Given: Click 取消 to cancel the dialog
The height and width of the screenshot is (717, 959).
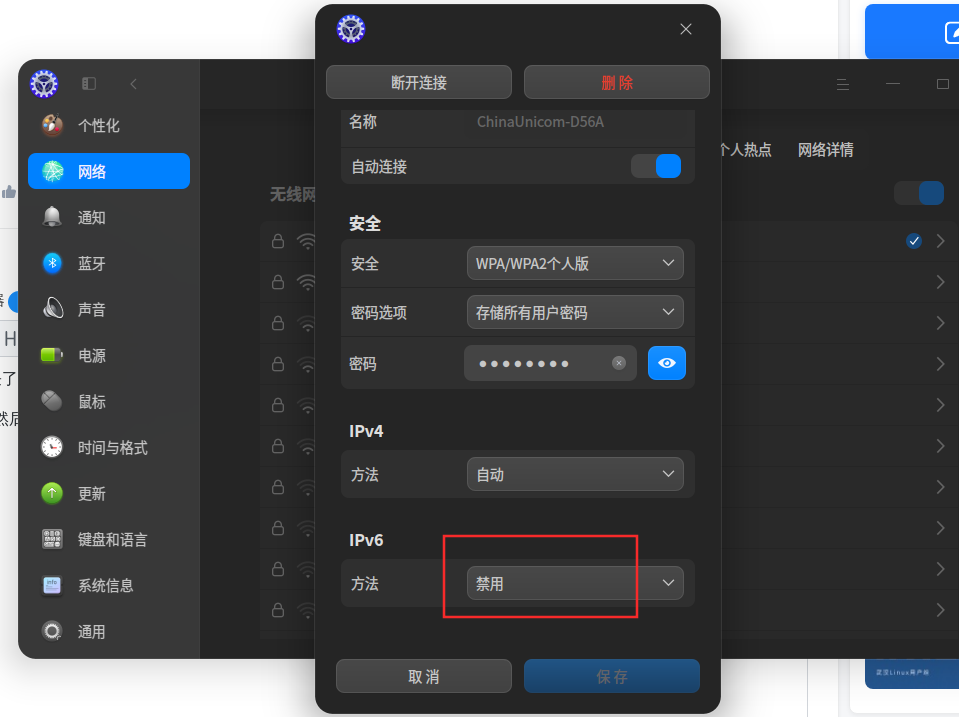Looking at the screenshot, I should pos(424,676).
